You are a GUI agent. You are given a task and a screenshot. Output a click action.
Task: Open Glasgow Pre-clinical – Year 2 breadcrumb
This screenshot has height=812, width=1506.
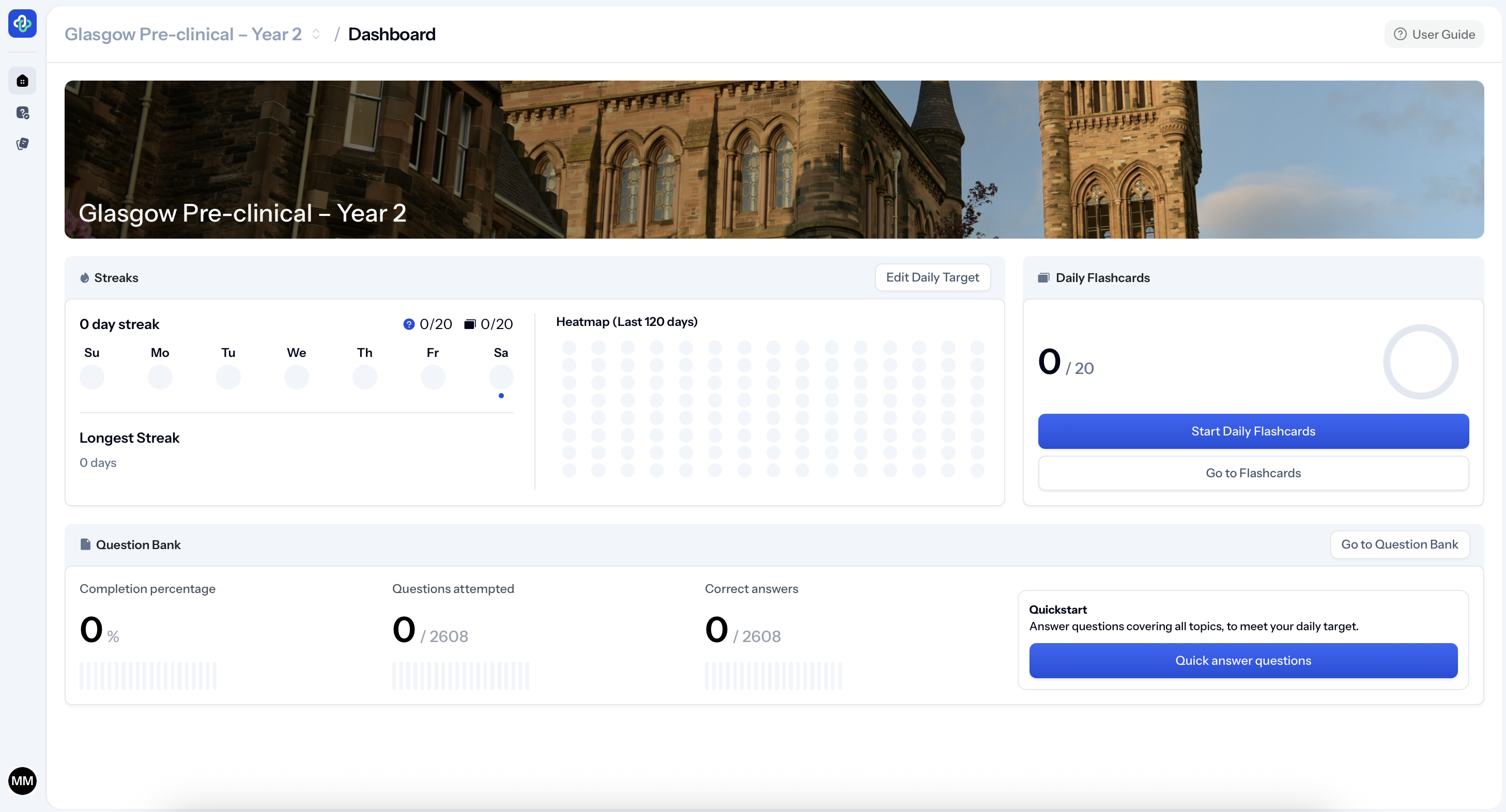click(183, 35)
